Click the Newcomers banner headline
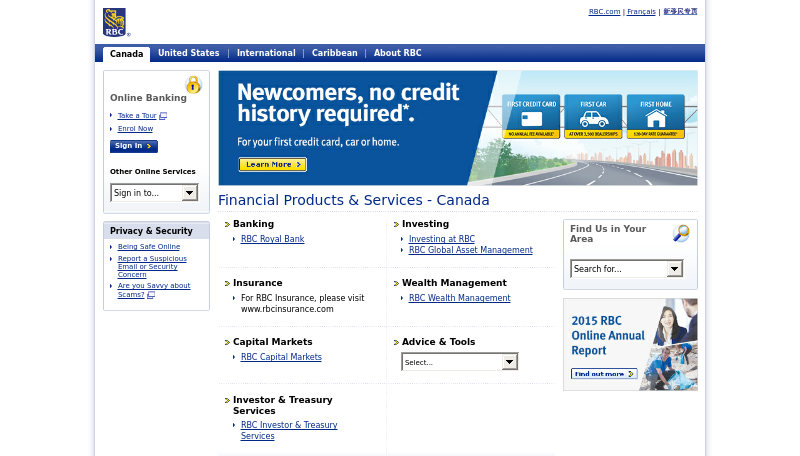Viewport: 800px width, 456px height. (348, 103)
